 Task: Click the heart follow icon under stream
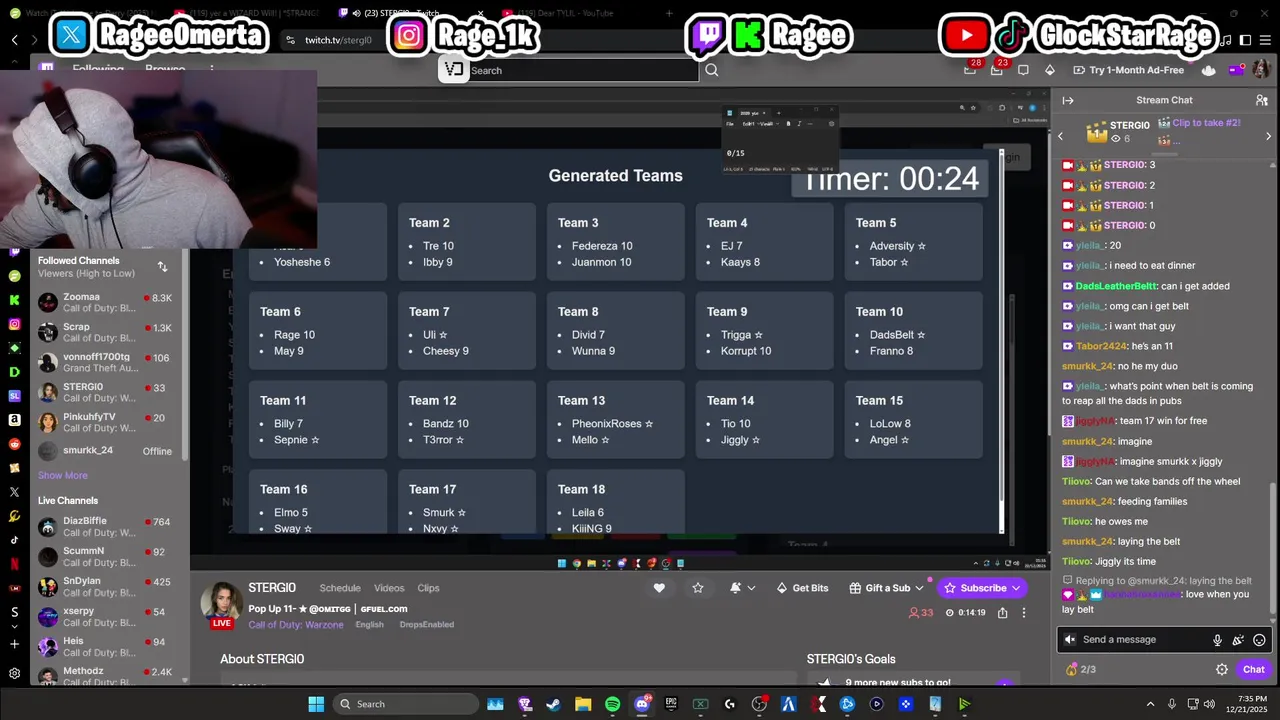pyautogui.click(x=659, y=588)
